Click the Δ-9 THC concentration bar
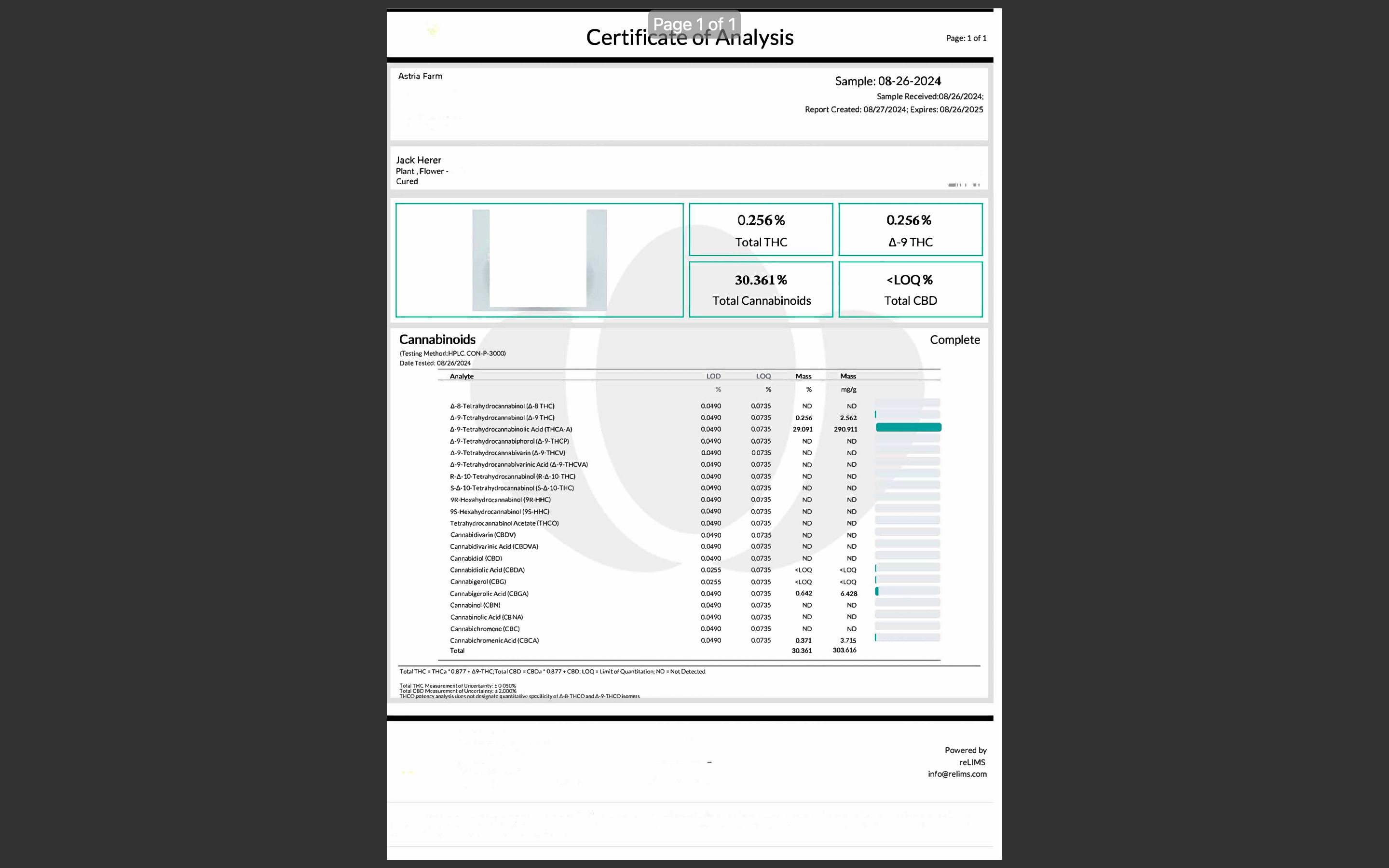This screenshot has width=1389, height=868. click(908, 415)
